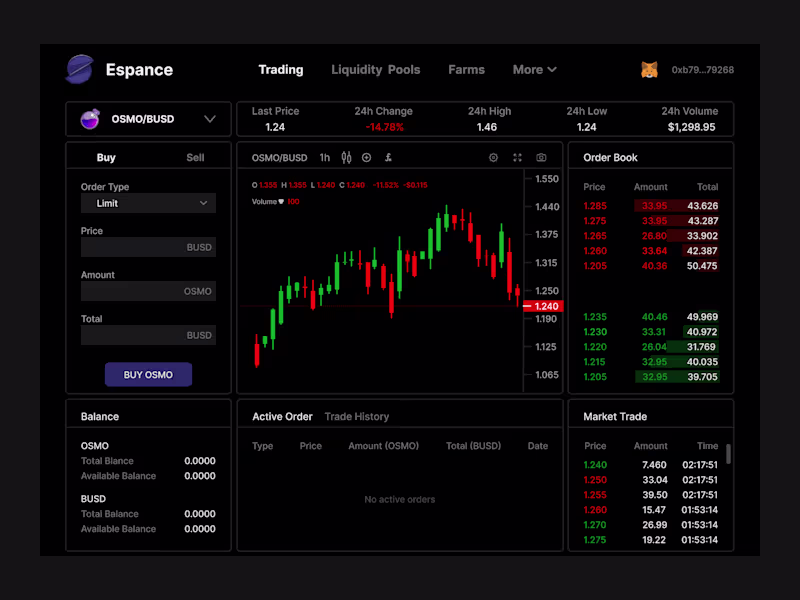This screenshot has height=600, width=800.
Task: Show the Active Order tab
Action: tap(282, 416)
